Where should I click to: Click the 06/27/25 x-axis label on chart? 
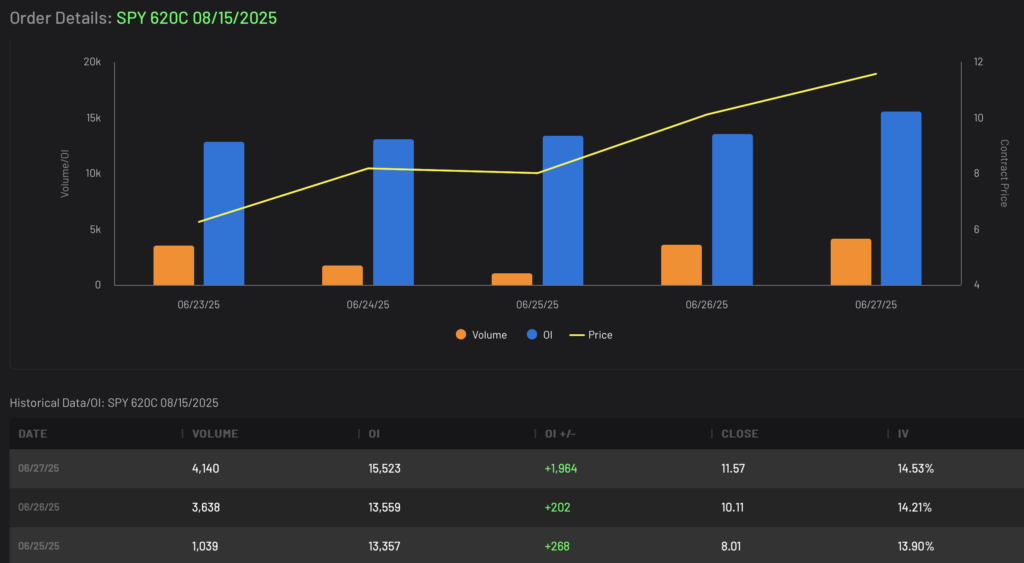pyautogui.click(x=876, y=304)
